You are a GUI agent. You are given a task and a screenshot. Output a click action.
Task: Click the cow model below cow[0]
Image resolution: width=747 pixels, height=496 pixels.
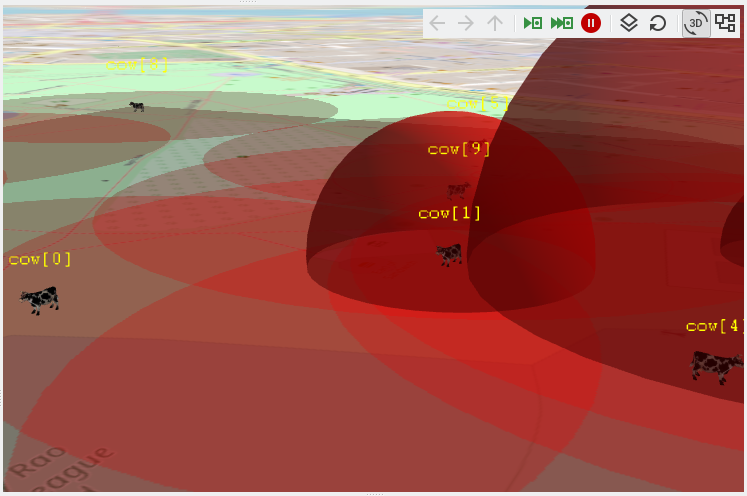(40, 300)
